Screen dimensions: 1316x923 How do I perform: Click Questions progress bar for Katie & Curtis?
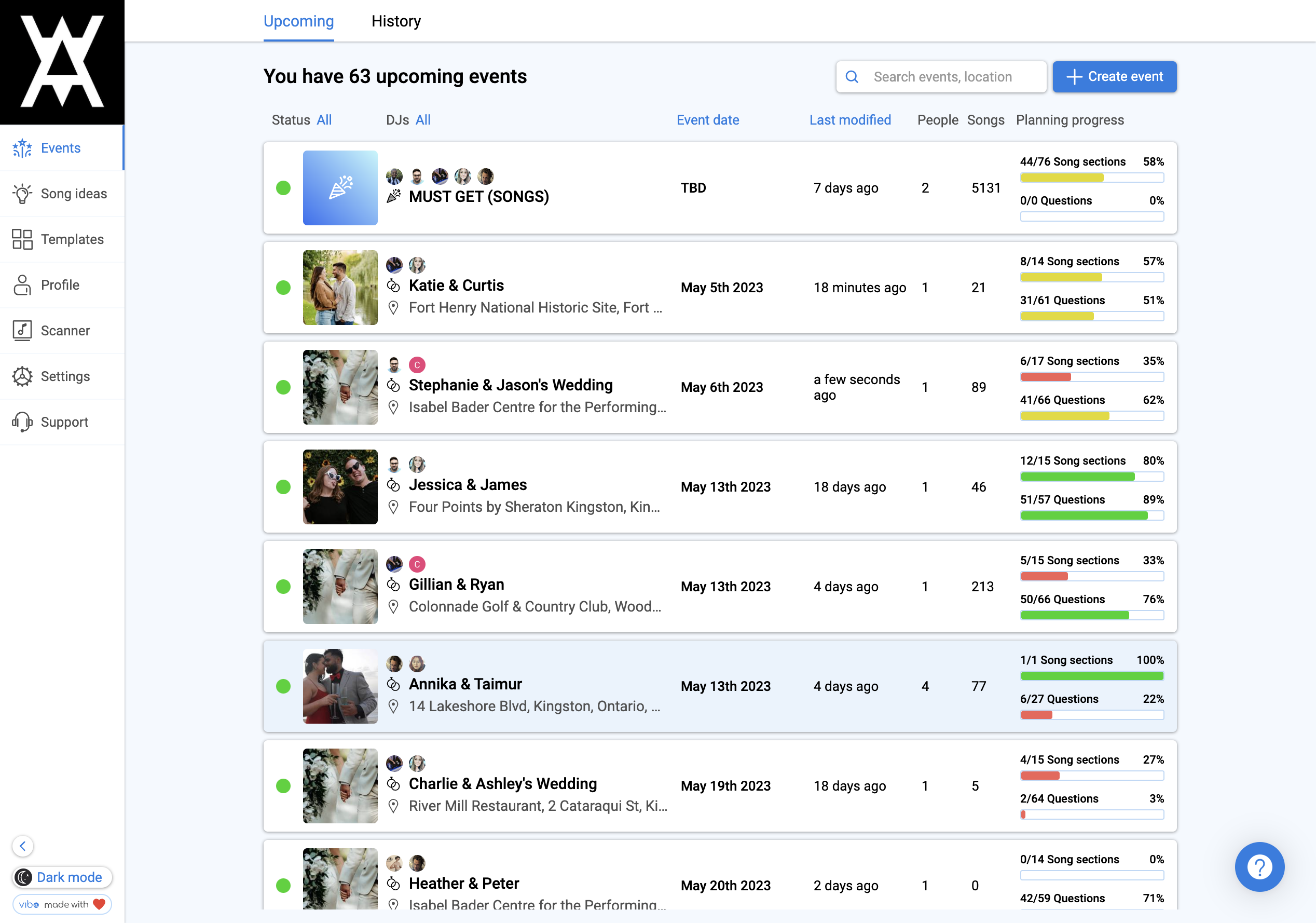(x=1092, y=317)
